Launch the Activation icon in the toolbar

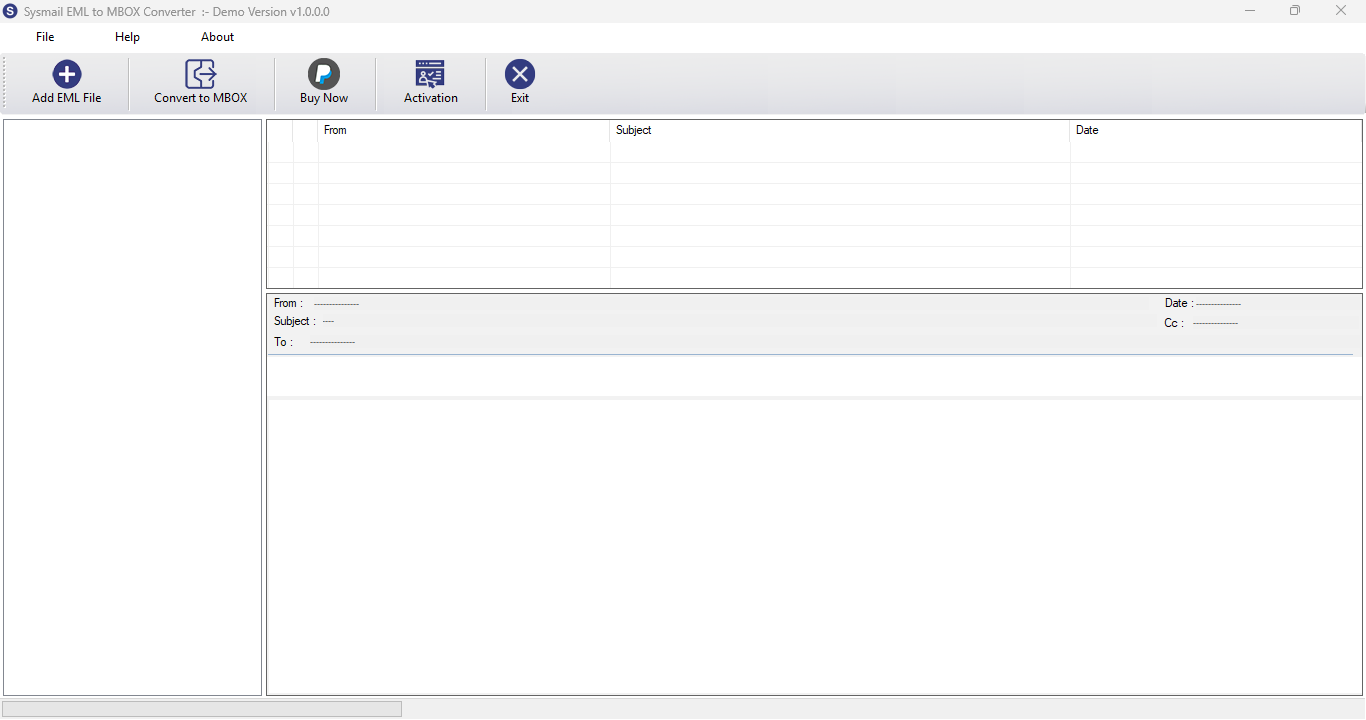430,74
